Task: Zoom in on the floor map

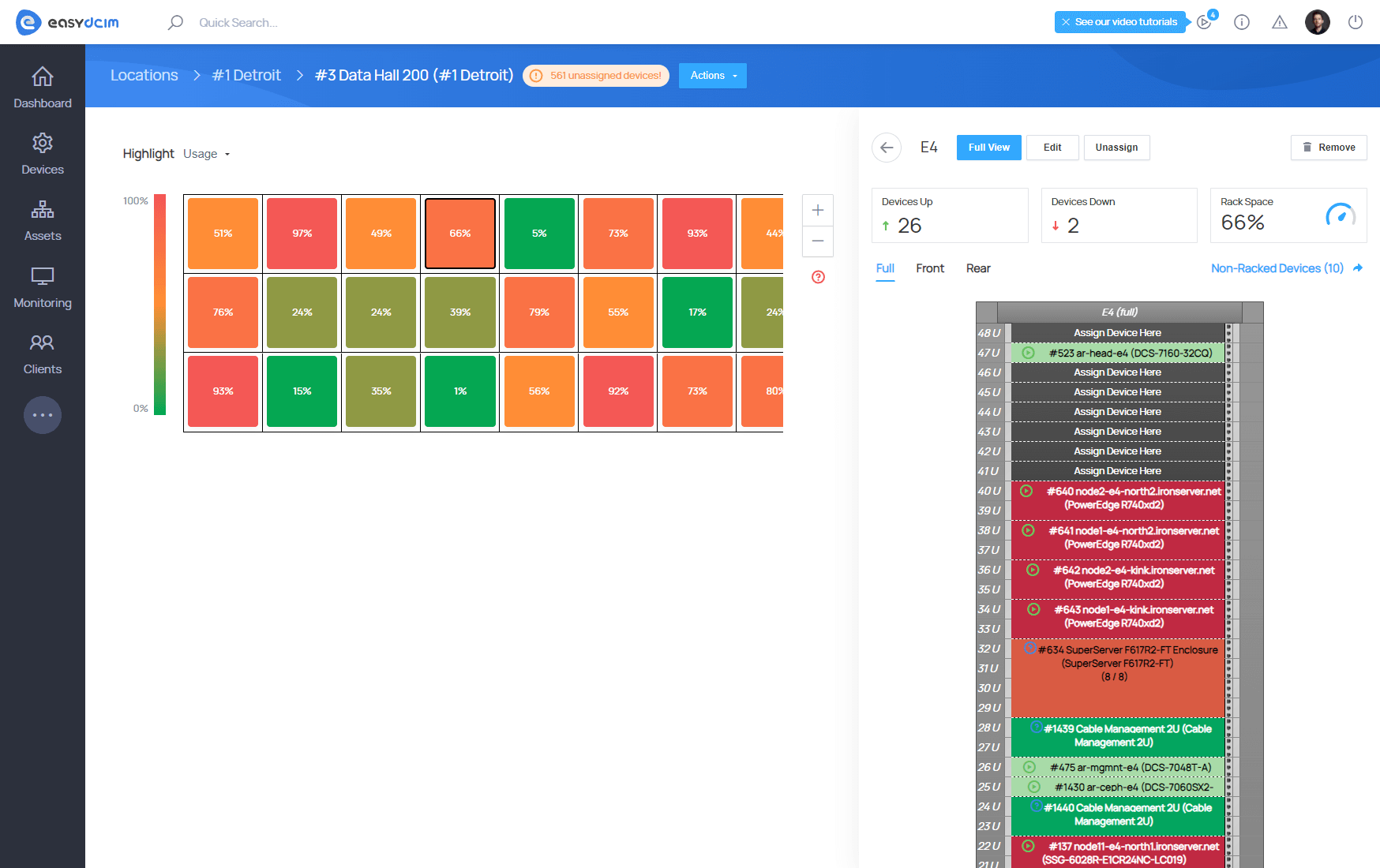Action: pyautogui.click(x=818, y=210)
